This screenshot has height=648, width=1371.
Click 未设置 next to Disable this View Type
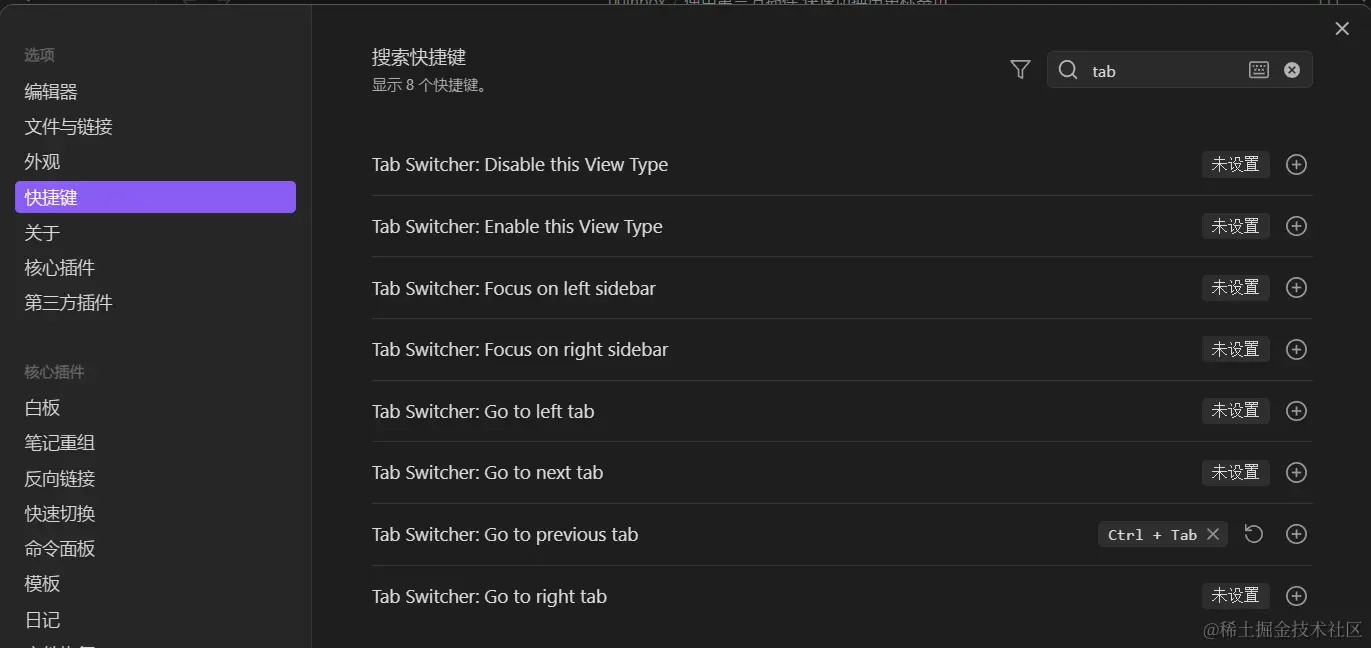pyautogui.click(x=1235, y=164)
